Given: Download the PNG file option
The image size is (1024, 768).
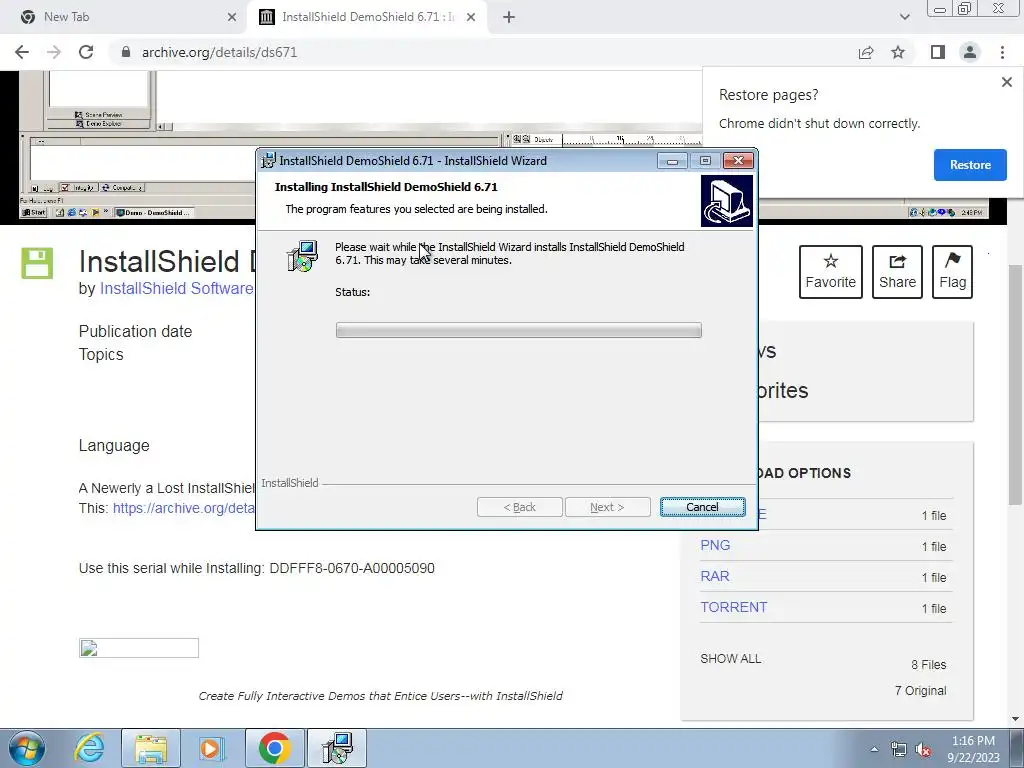Looking at the screenshot, I should click(715, 545).
